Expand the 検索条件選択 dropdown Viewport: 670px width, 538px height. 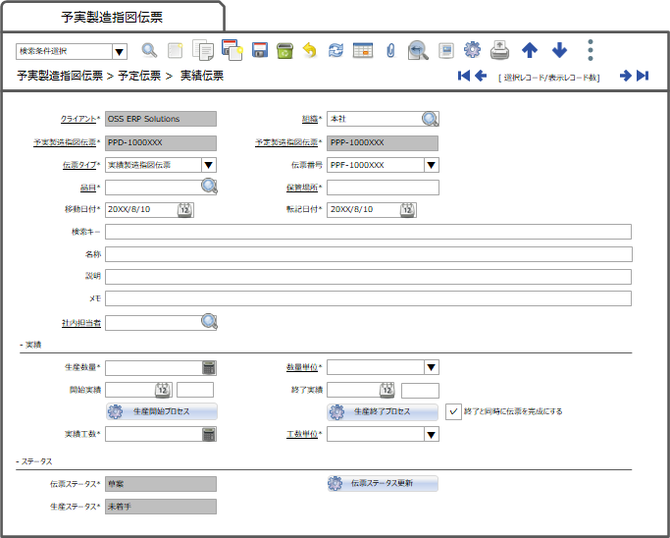pos(120,52)
